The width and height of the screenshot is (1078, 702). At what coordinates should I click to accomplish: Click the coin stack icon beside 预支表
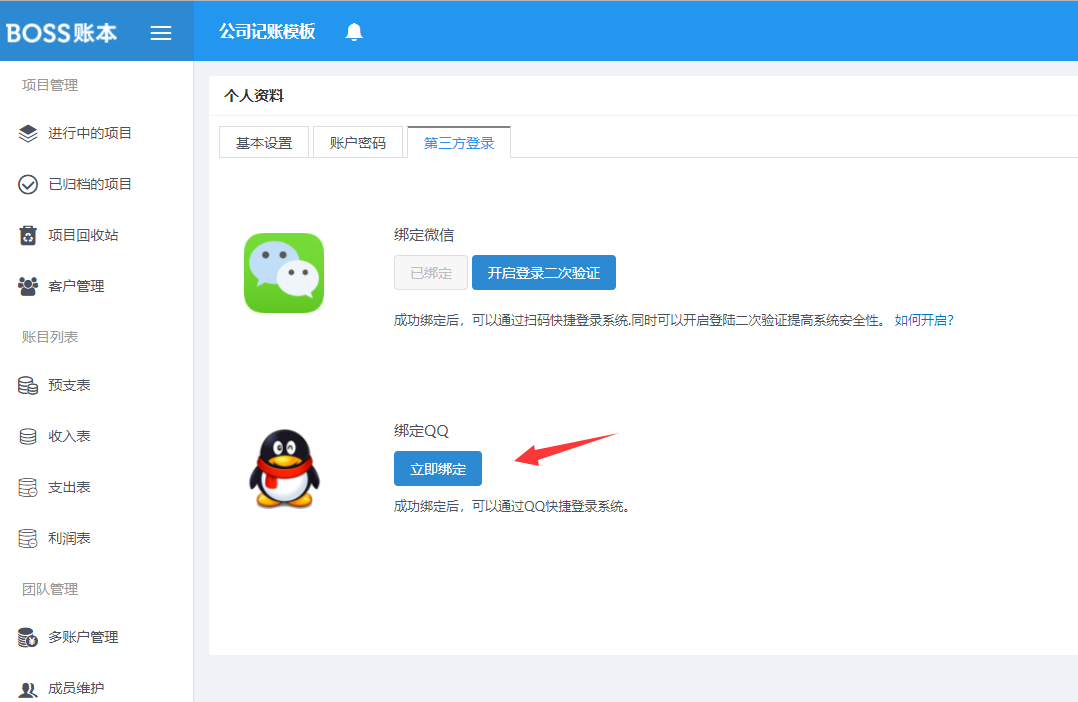pos(28,386)
